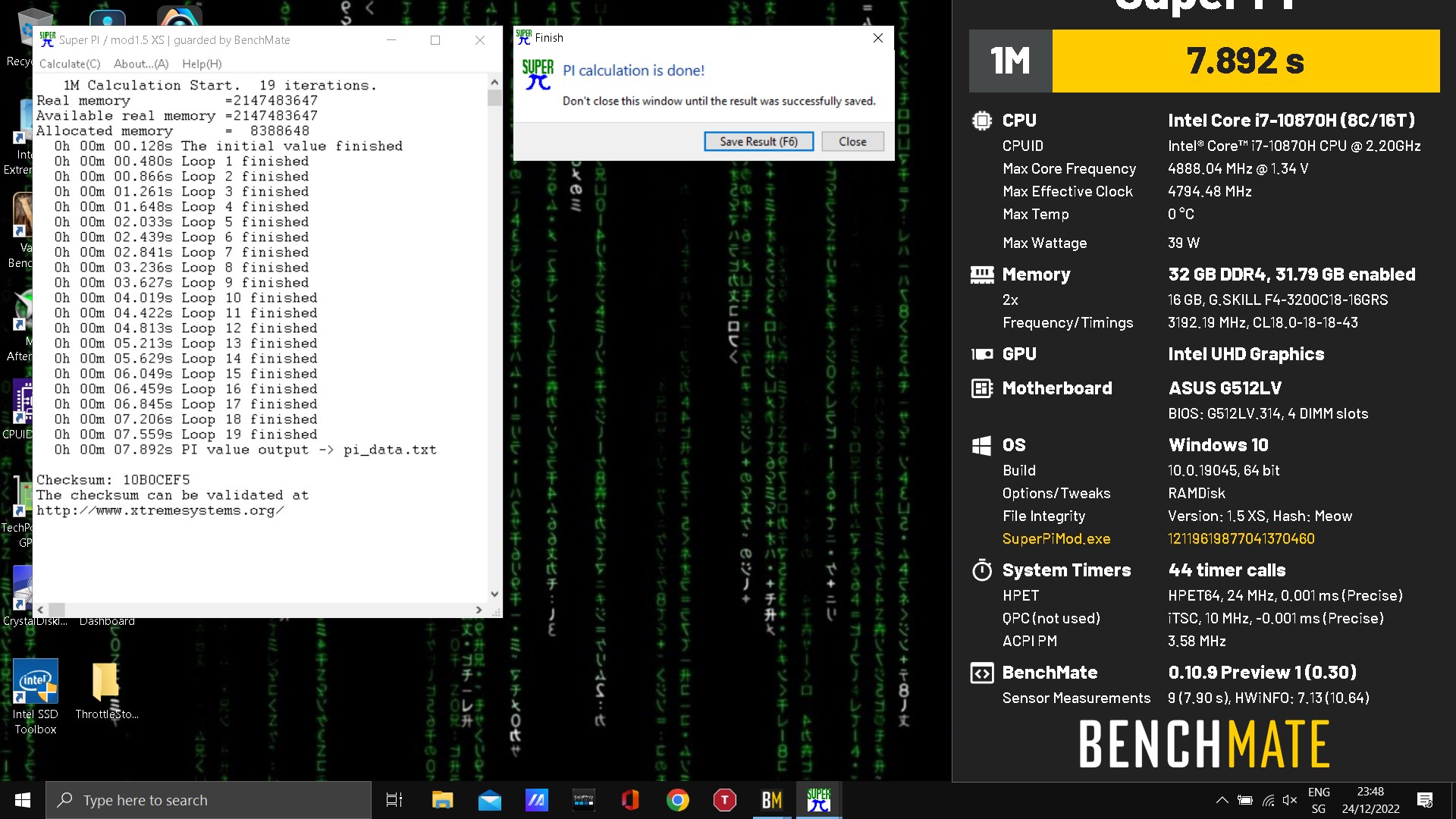Click the muted volume tray icon
The width and height of the screenshot is (1456, 819).
click(1290, 800)
